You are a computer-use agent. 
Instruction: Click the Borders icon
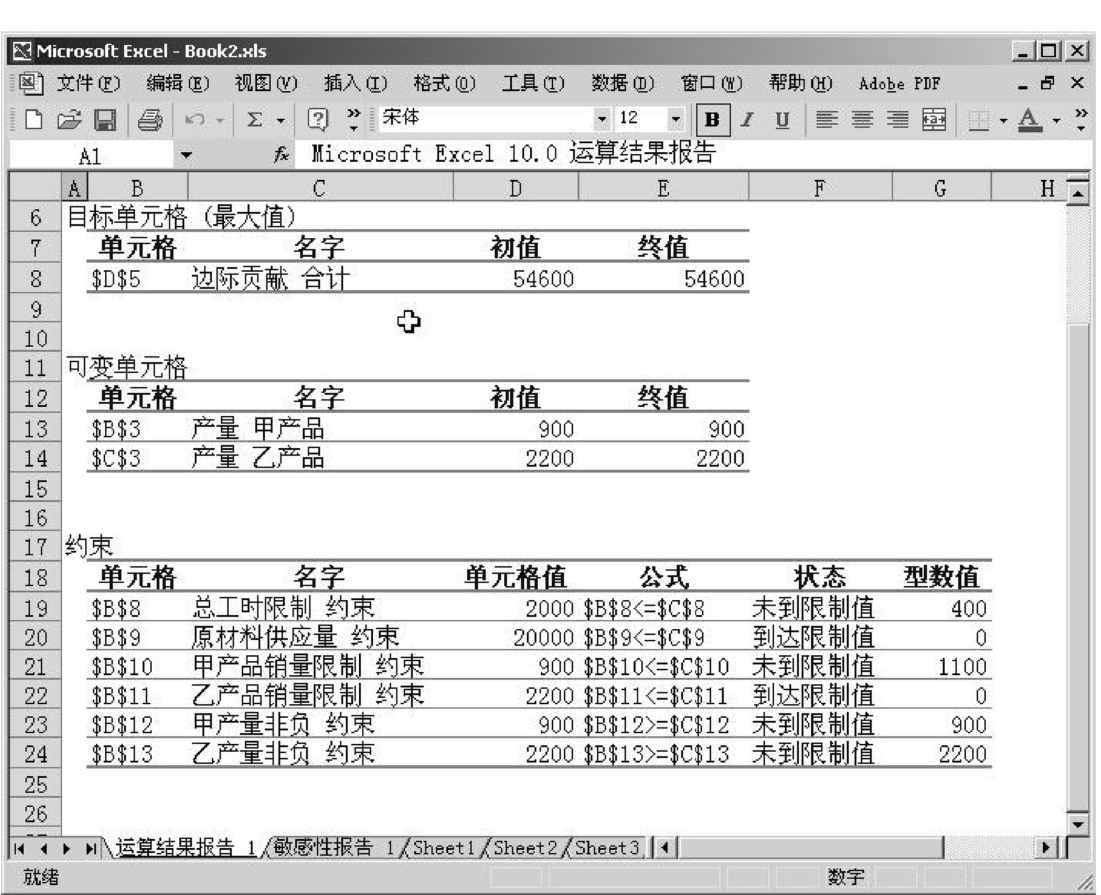978,121
